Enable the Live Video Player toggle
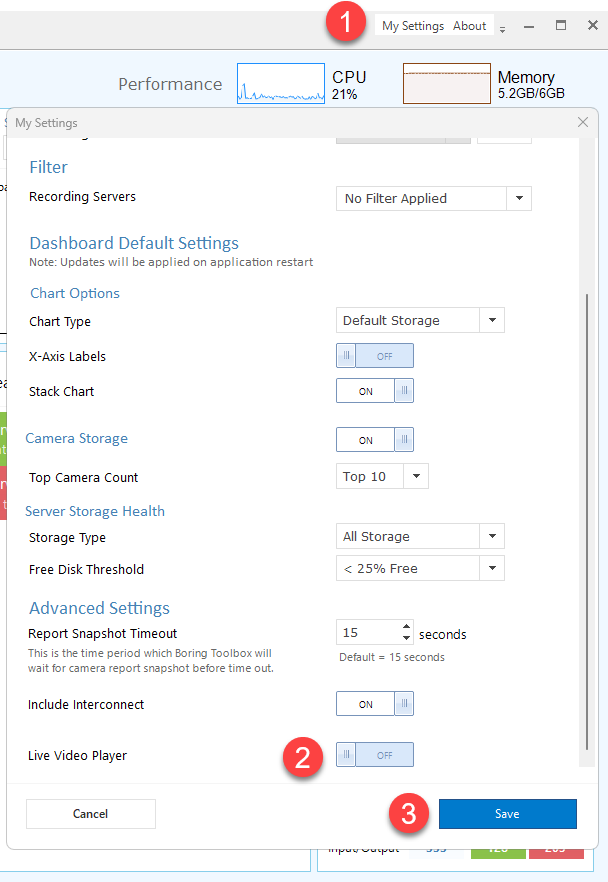 click(x=374, y=755)
